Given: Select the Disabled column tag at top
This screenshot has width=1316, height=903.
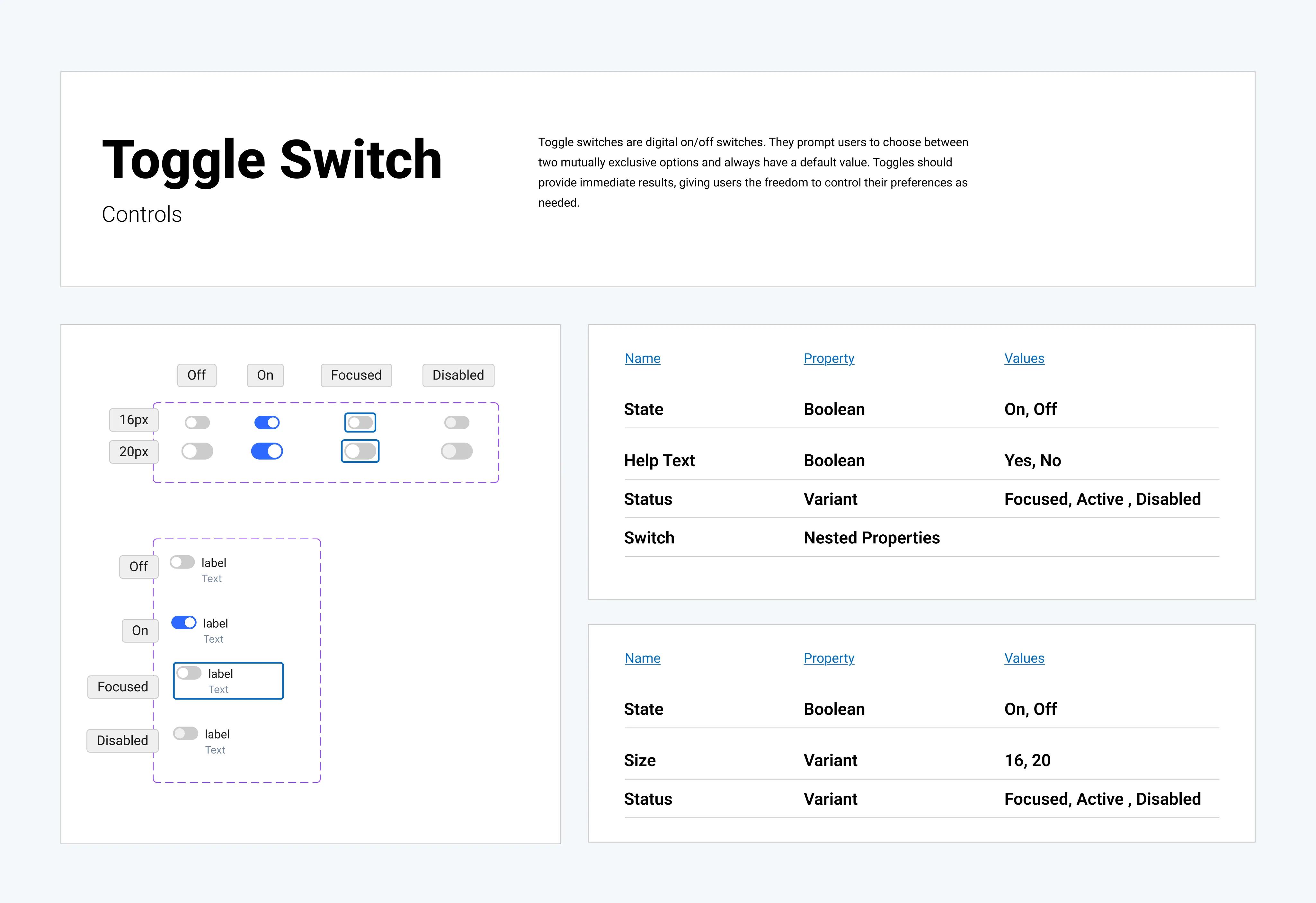Looking at the screenshot, I should click(x=458, y=375).
